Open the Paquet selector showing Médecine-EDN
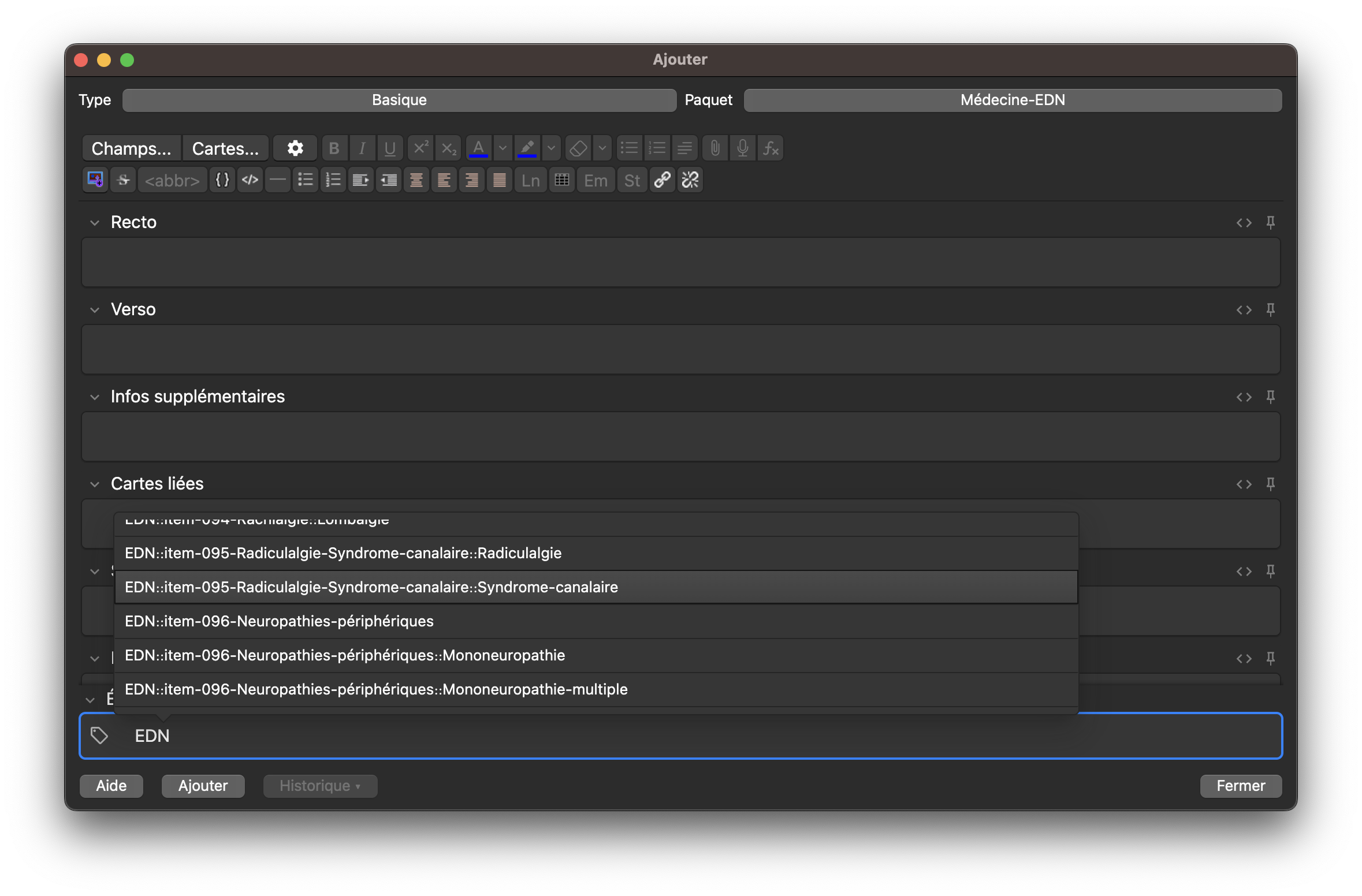The width and height of the screenshot is (1362, 896). pyautogui.click(x=1013, y=100)
